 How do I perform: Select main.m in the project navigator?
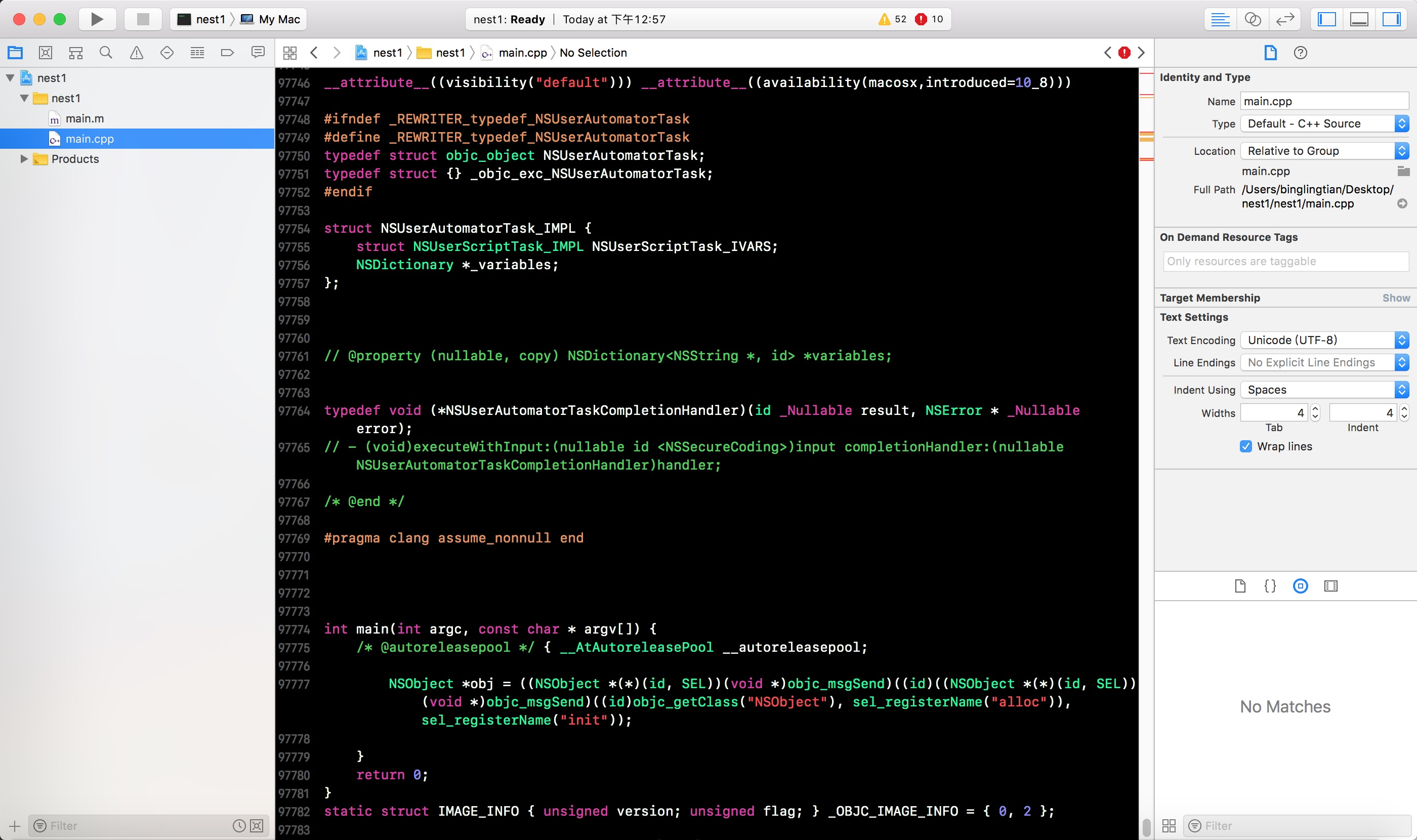point(85,118)
